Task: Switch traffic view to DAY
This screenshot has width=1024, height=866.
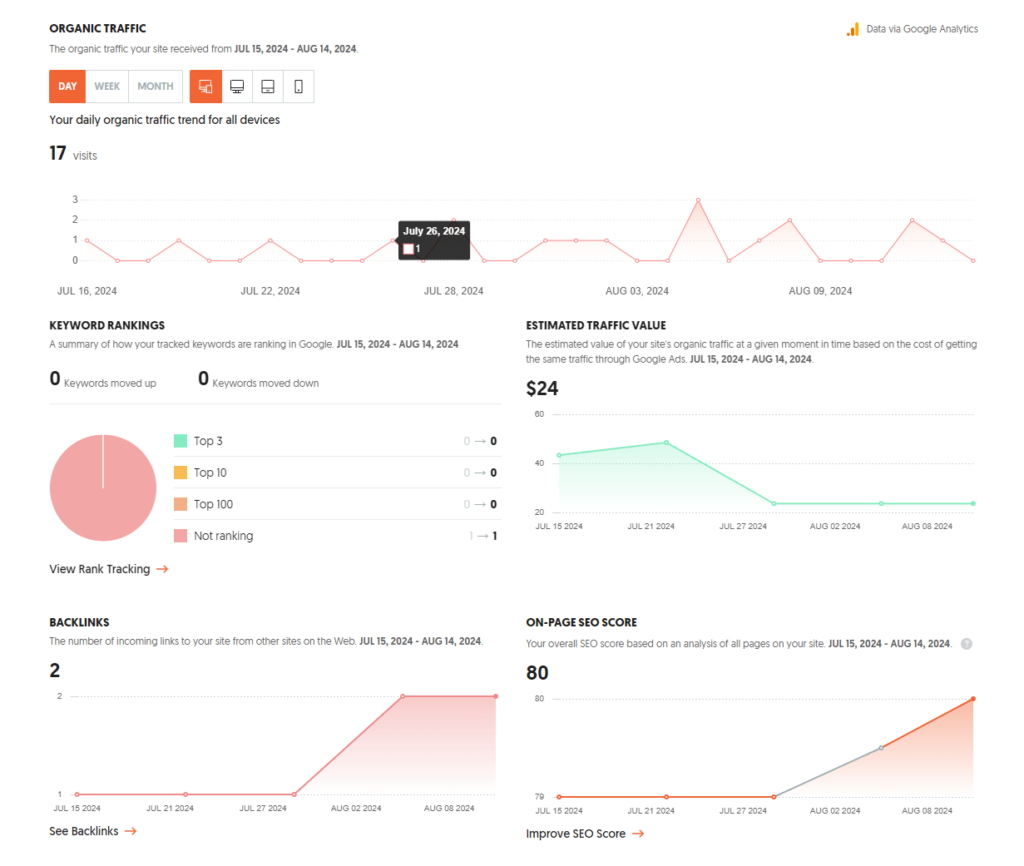Action: pos(67,87)
